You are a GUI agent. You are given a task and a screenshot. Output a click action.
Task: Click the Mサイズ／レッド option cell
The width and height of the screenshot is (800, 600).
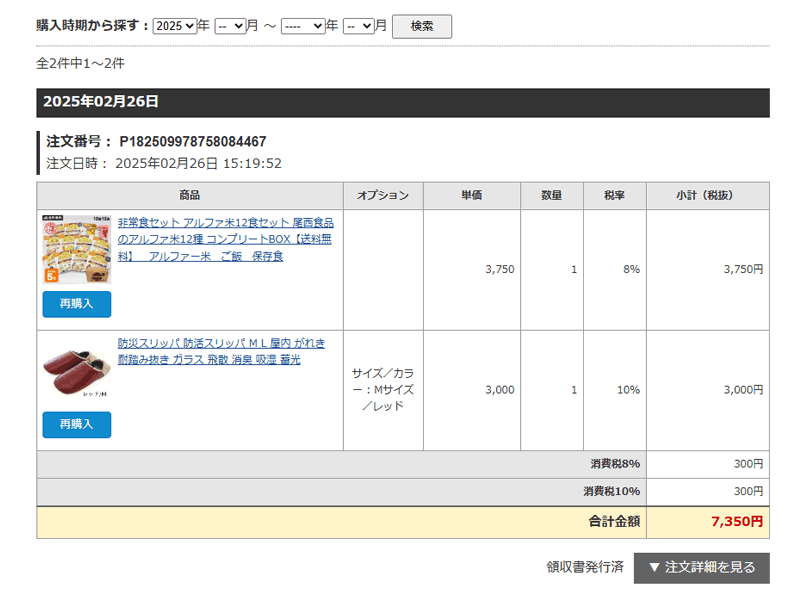pos(382,389)
